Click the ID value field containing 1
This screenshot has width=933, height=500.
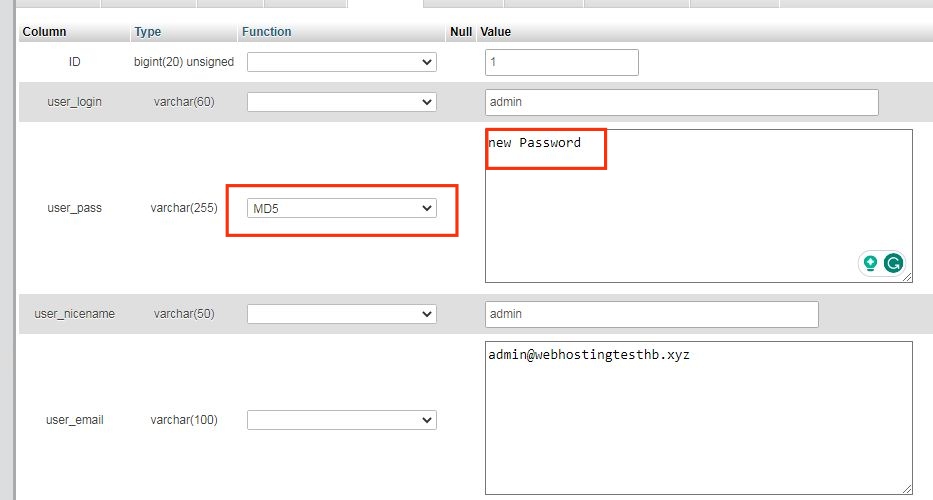coord(562,62)
